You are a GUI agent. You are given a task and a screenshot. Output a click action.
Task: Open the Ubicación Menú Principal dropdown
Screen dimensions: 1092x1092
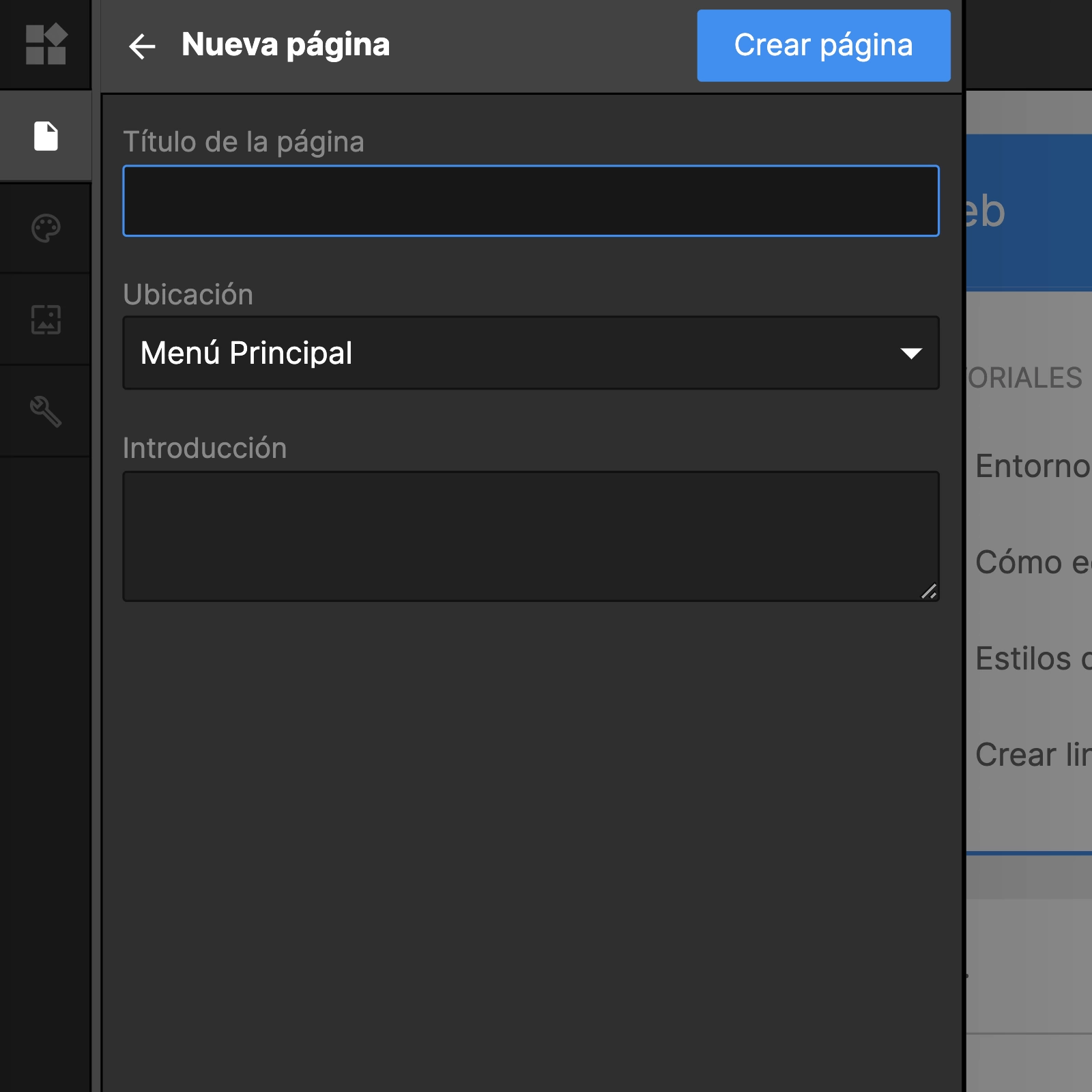531,353
